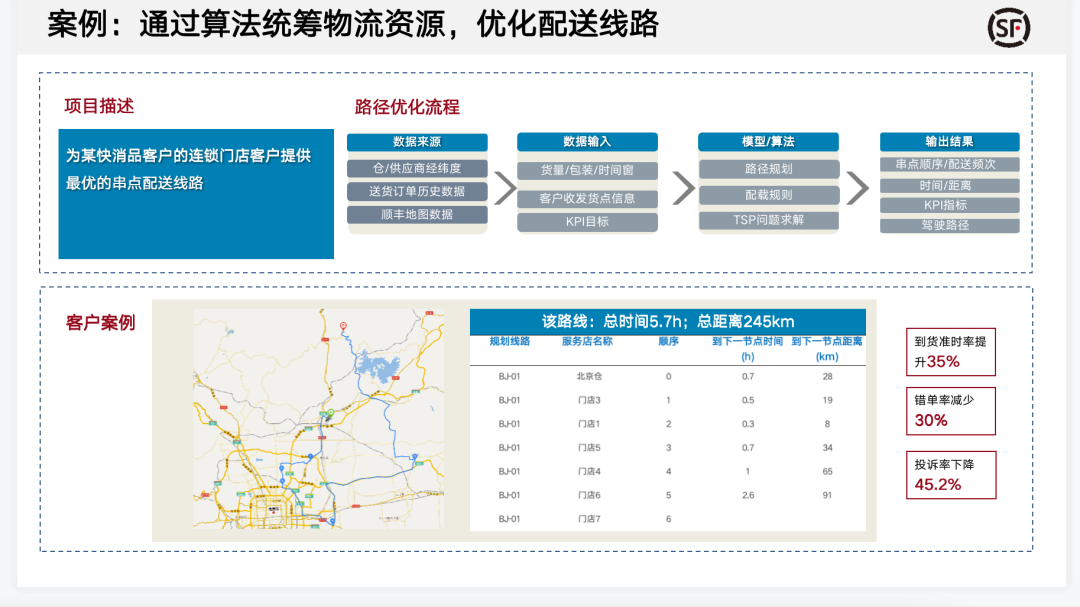Click the 服务店名称 column header
1080x607 pixels.
(x=587, y=341)
